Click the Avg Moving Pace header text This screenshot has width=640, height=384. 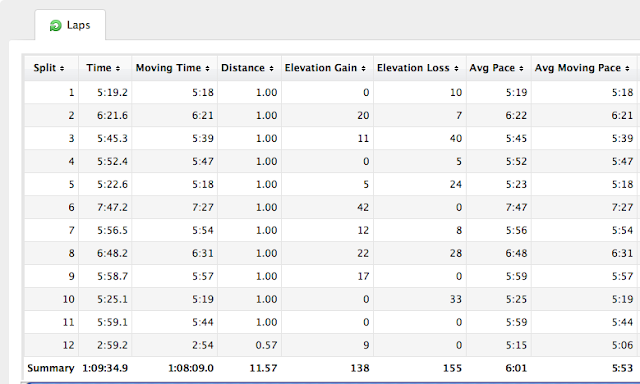coord(578,68)
